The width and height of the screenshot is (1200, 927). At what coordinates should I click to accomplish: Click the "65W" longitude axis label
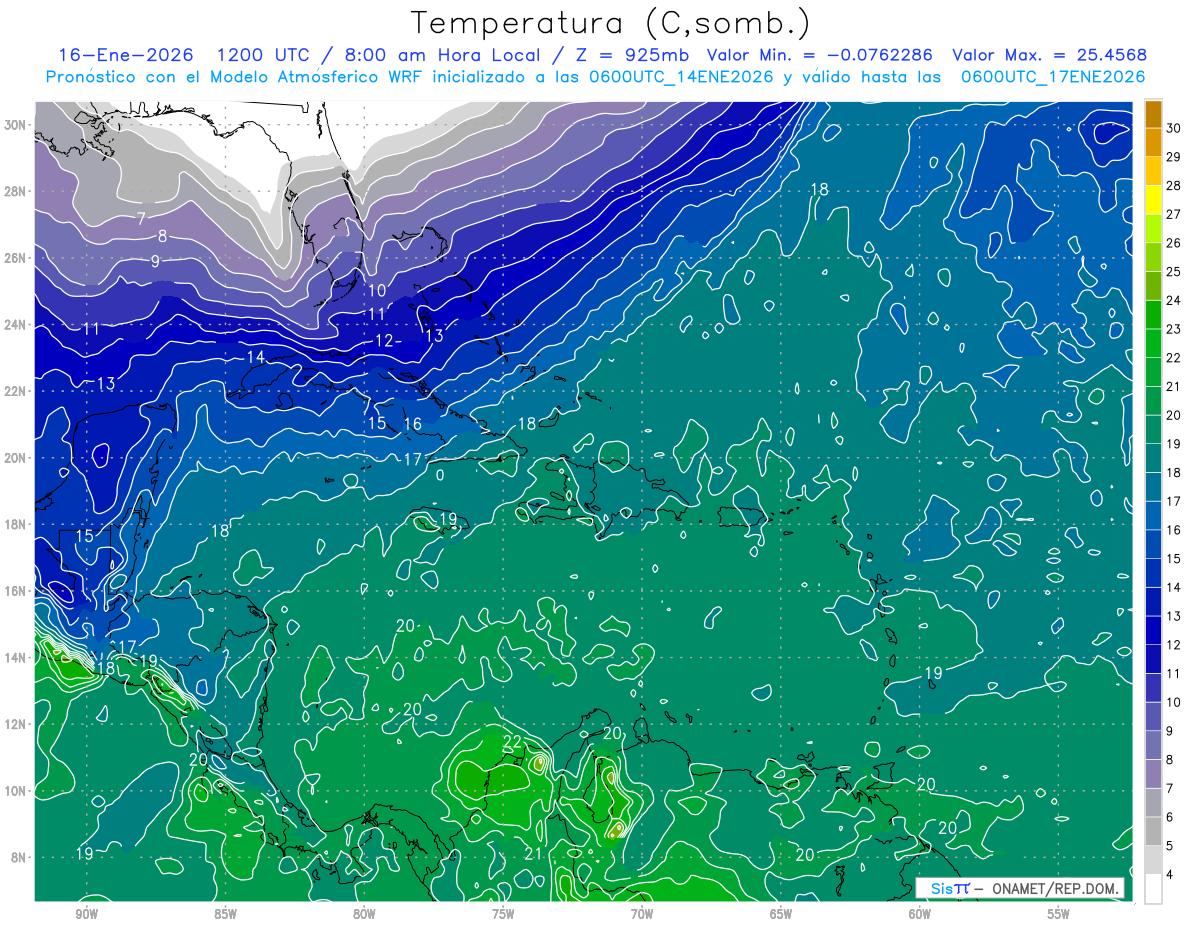pos(781,915)
